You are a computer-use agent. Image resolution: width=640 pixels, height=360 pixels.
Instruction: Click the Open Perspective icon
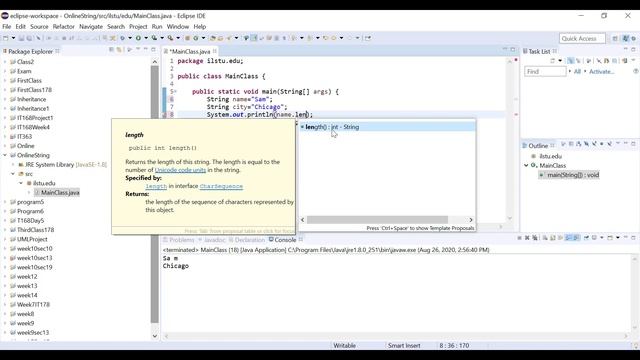[x=615, y=38]
